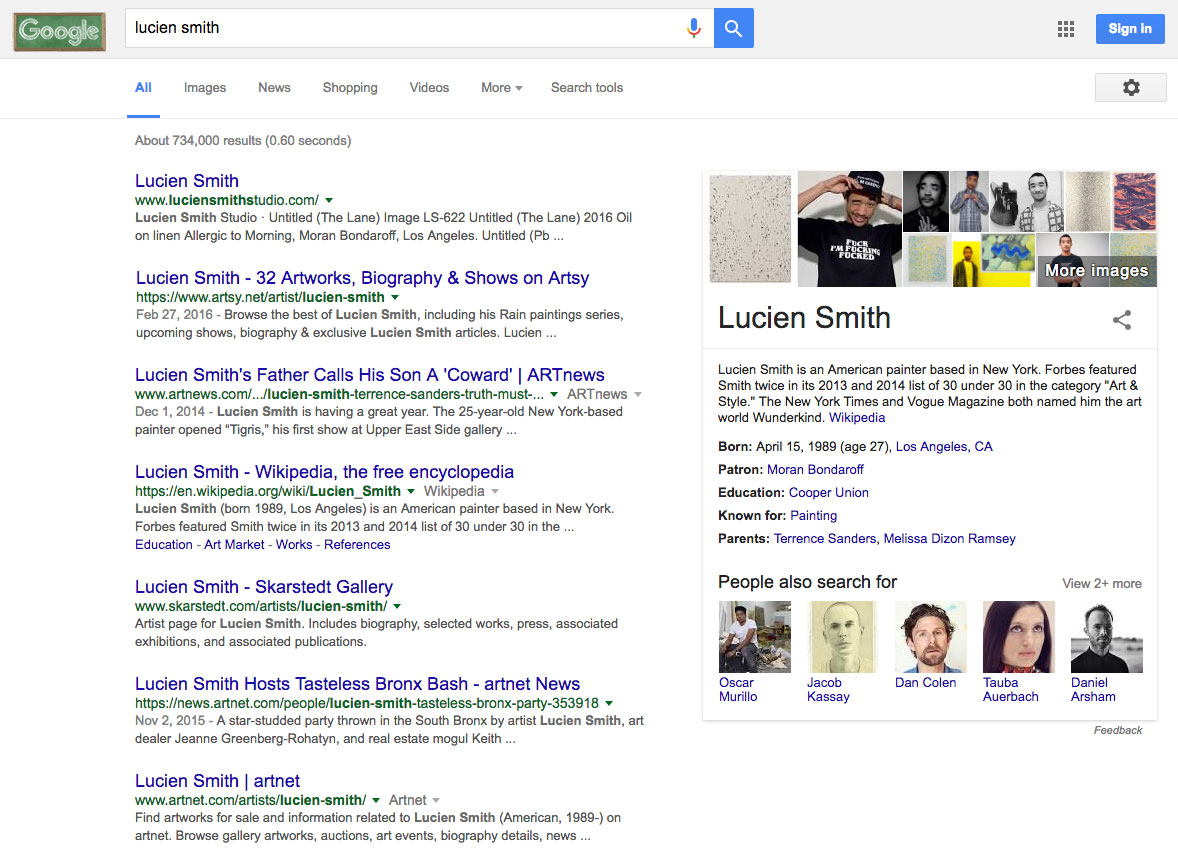Viewport: 1178px width, 859px height.
Task: Click the About 734,000 results text
Action: click(x=243, y=141)
